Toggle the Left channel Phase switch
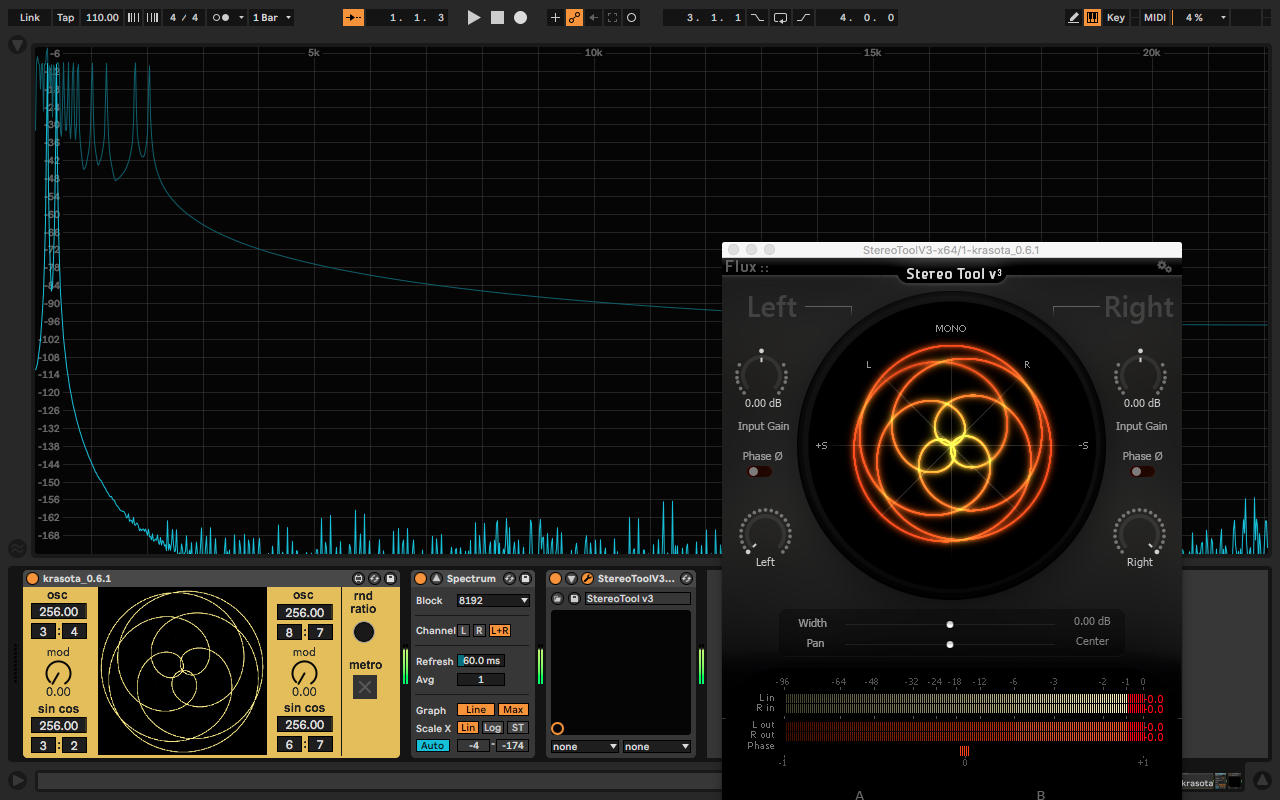 (757, 471)
